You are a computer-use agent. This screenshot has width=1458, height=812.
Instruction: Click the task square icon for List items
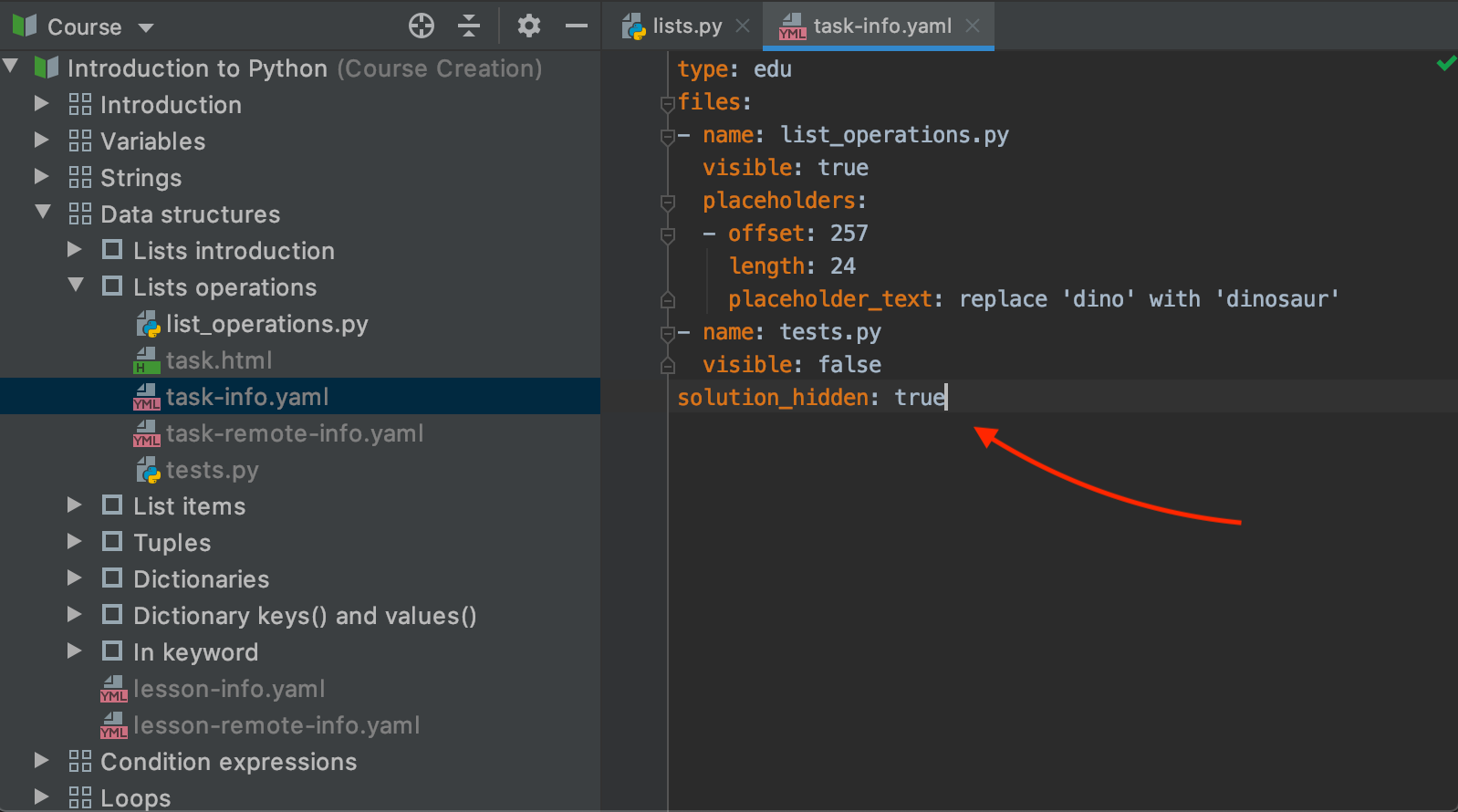pos(112,505)
